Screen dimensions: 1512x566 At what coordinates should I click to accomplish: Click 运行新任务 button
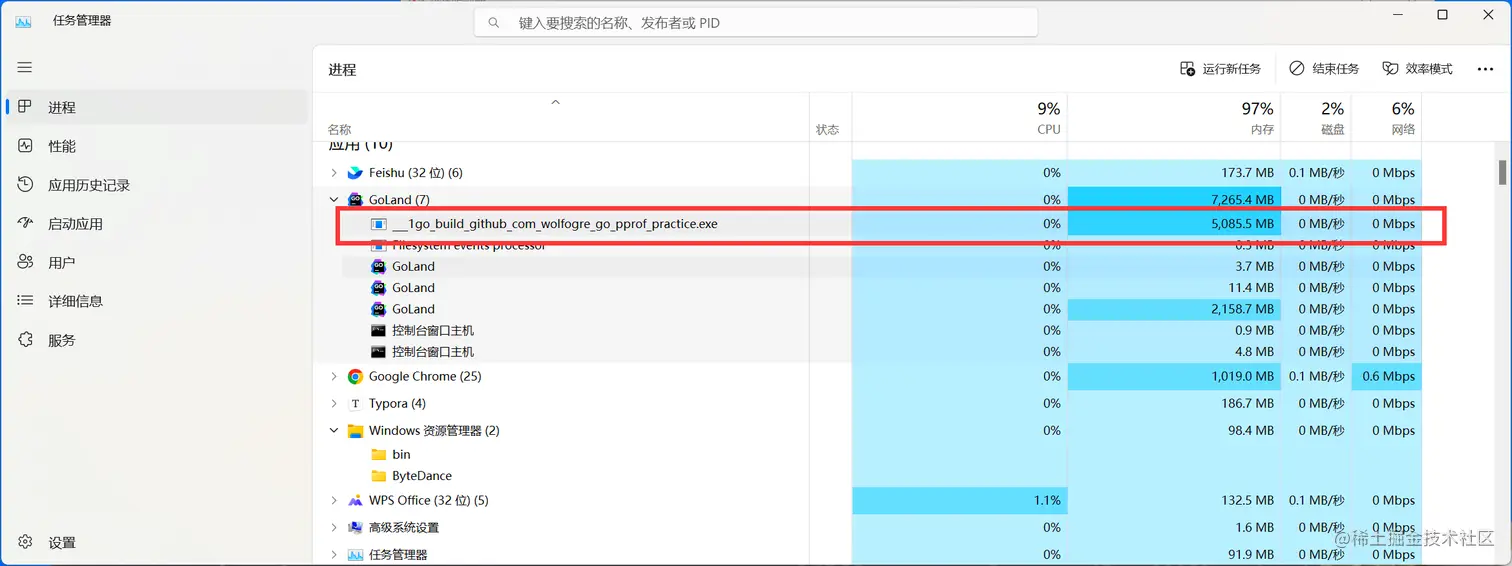click(1221, 69)
